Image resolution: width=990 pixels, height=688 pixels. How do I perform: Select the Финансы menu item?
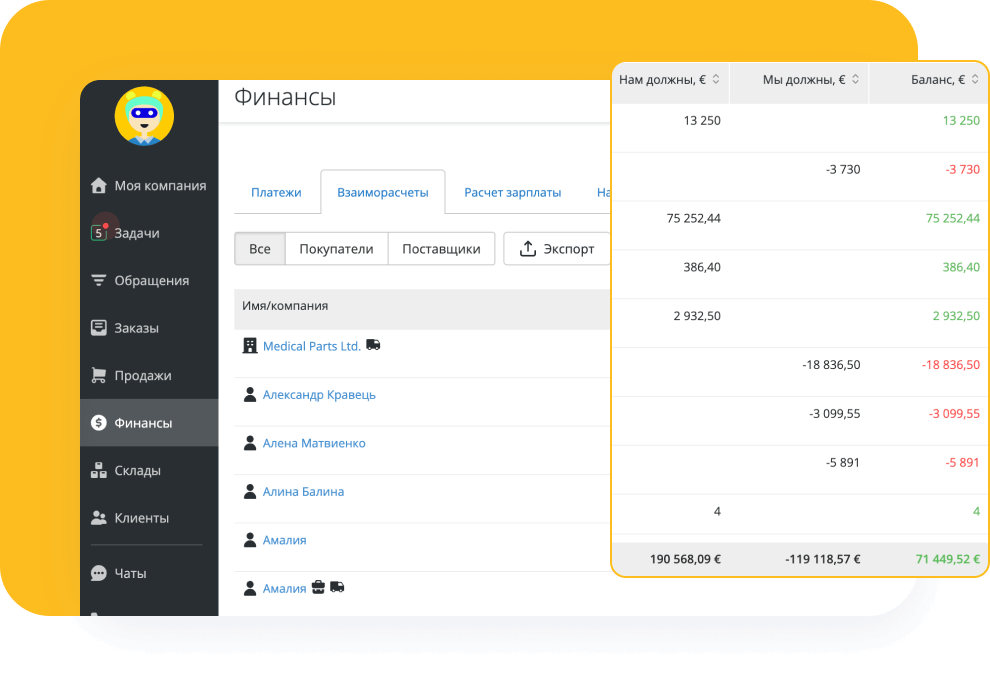(148, 423)
